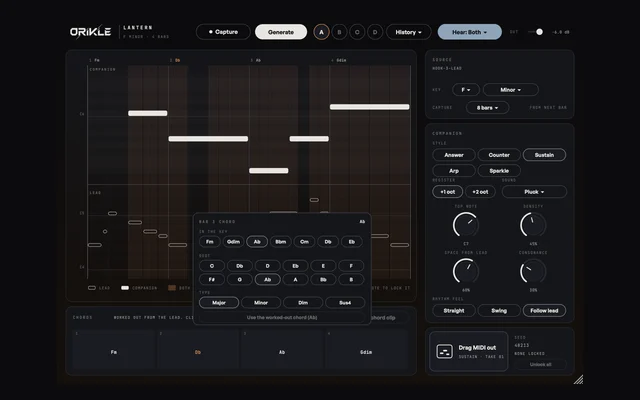Image resolution: width=640 pixels, height=400 pixels.
Task: Set chord root to B
Action: point(351,280)
